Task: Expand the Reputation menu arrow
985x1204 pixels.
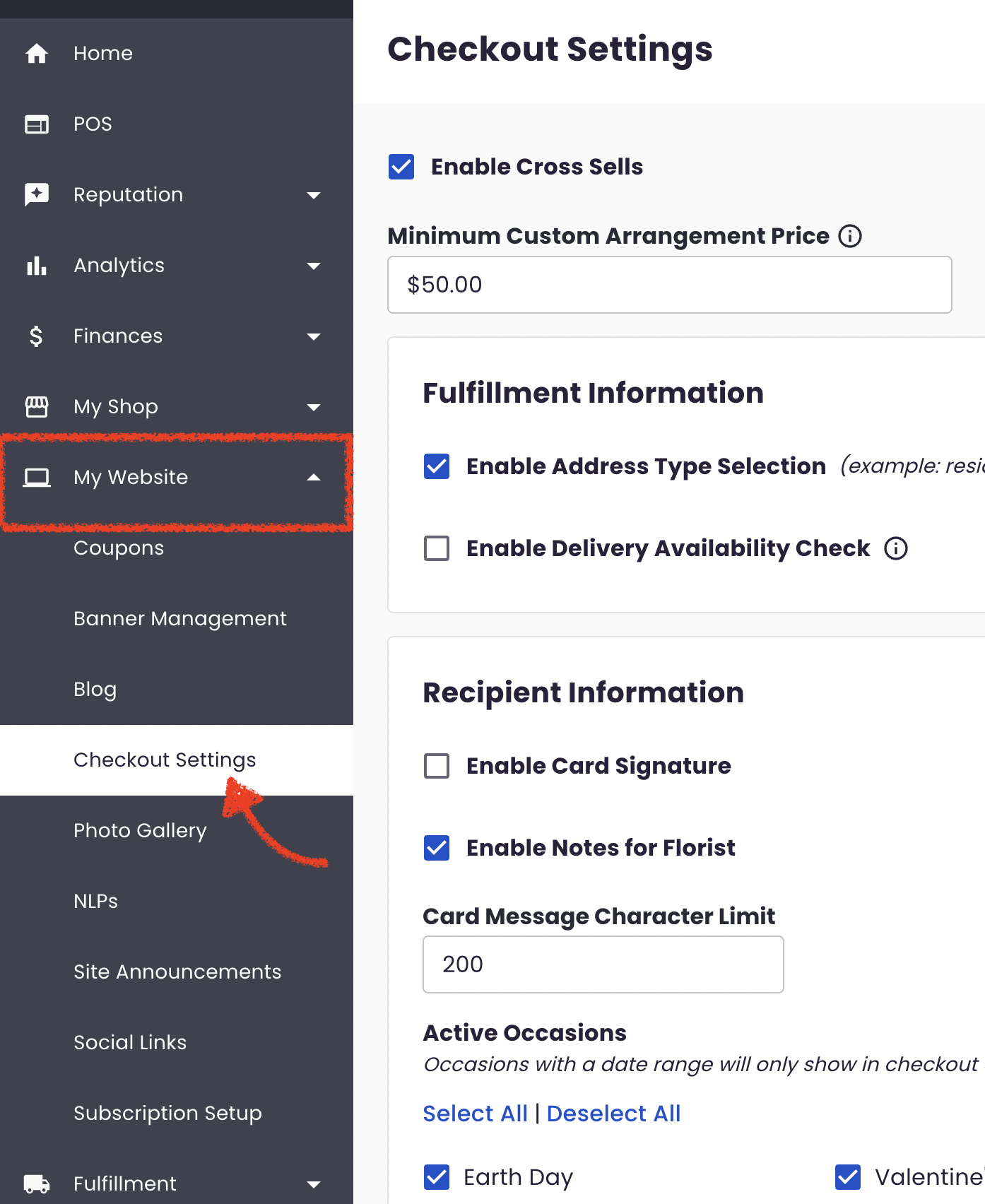Action: 314,195
